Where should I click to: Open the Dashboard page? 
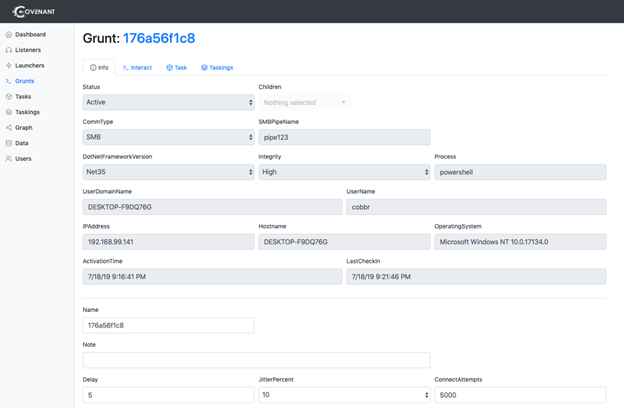tap(30, 35)
